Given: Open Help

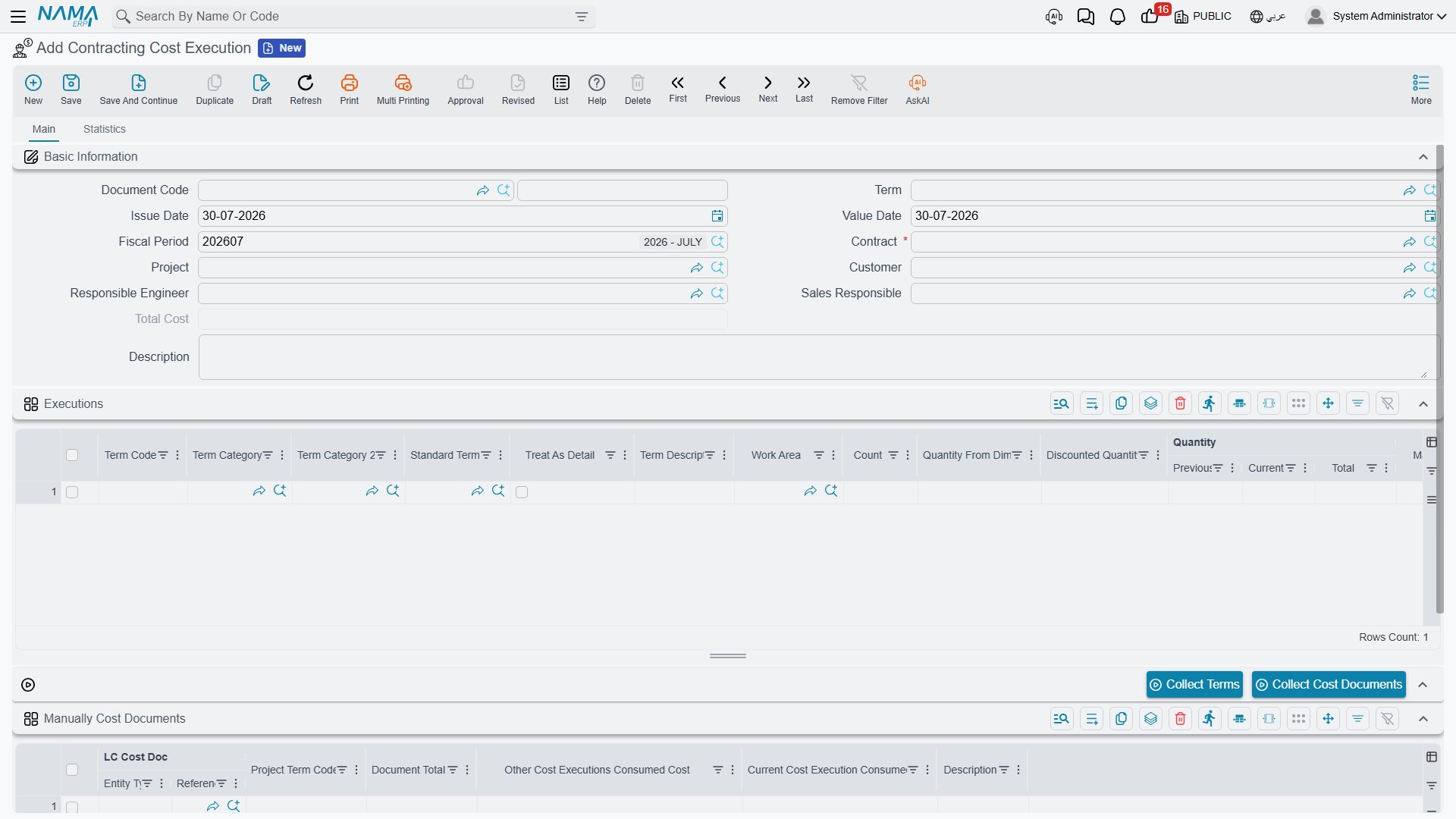Looking at the screenshot, I should pyautogui.click(x=597, y=89).
